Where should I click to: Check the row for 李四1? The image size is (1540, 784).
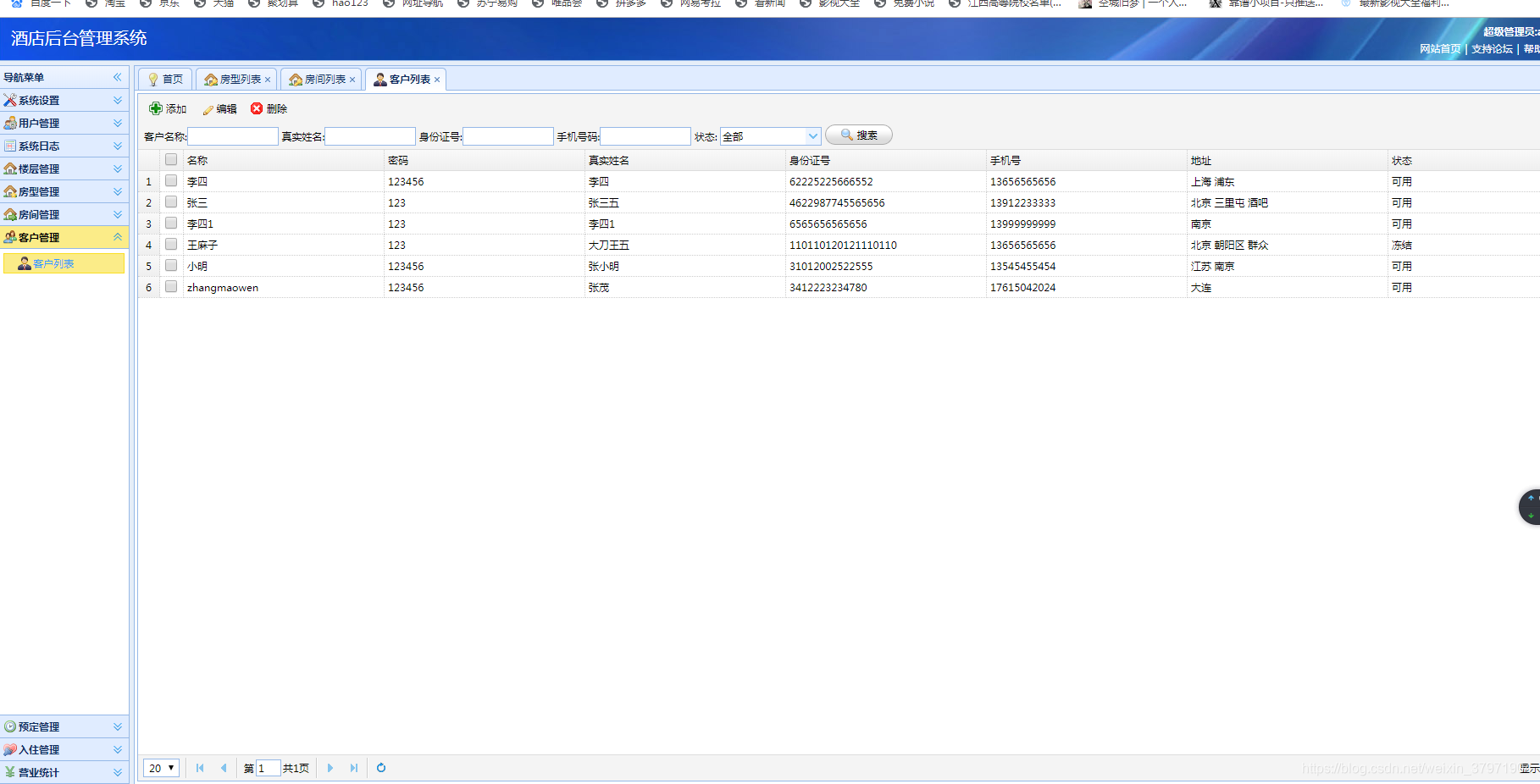tap(171, 223)
